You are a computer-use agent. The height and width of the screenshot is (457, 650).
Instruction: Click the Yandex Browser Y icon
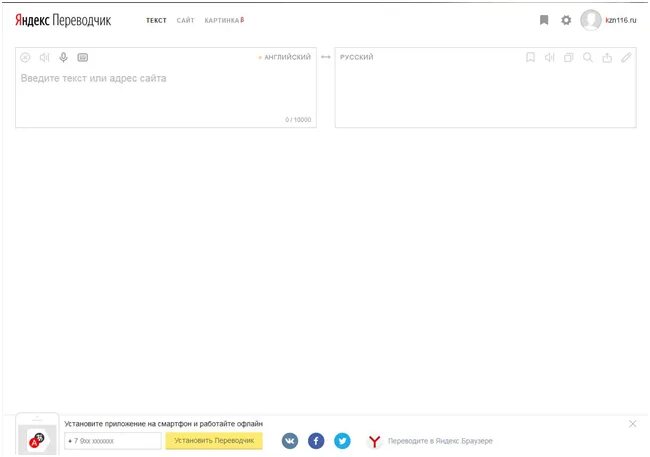pos(374,441)
